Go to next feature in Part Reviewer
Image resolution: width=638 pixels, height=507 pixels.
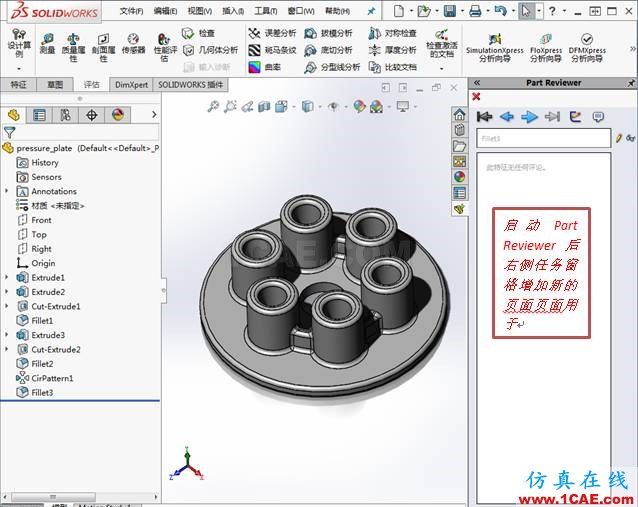[529, 117]
